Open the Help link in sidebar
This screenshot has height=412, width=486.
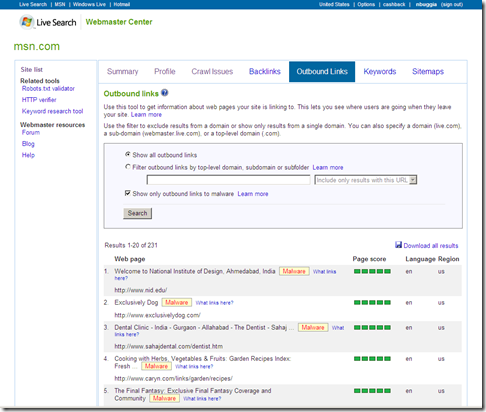(28, 155)
